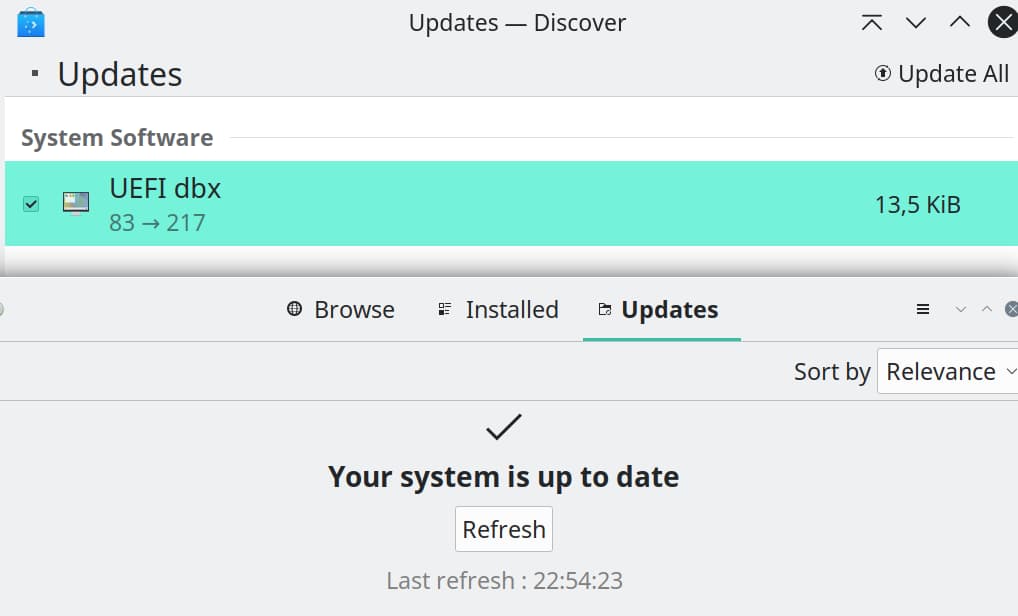Image resolution: width=1018 pixels, height=616 pixels.
Task: Click the UEFI dbx computer monitor icon
Action: coord(76,203)
